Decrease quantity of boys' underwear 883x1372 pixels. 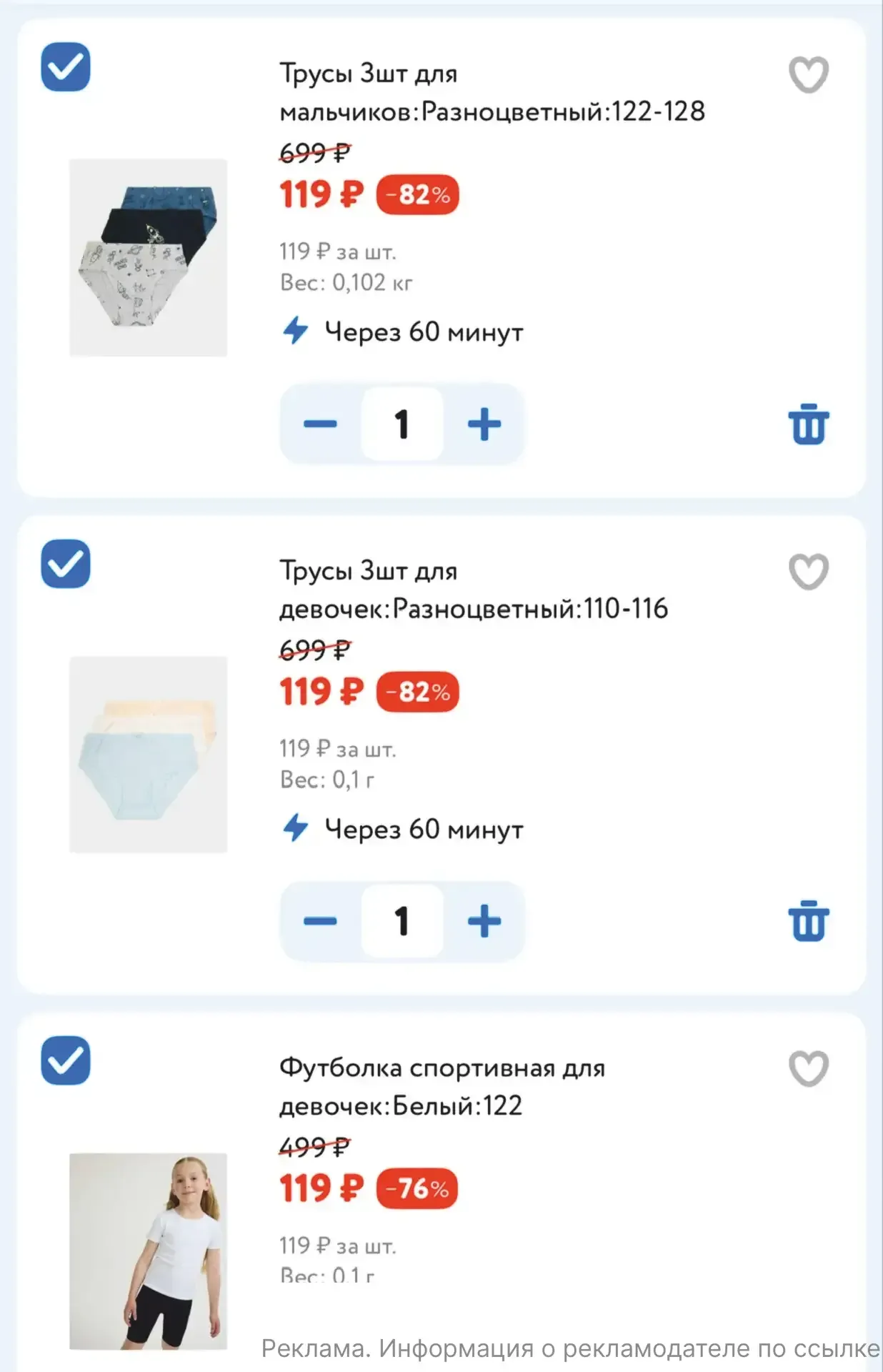[320, 424]
